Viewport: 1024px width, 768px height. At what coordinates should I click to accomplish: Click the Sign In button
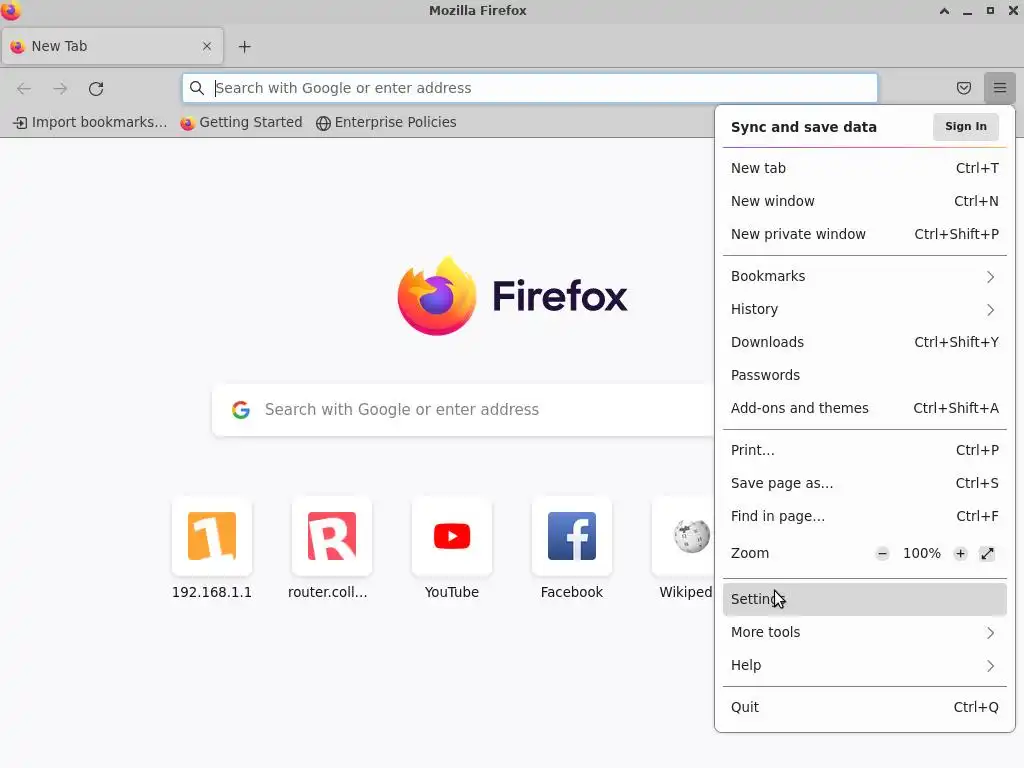965,127
